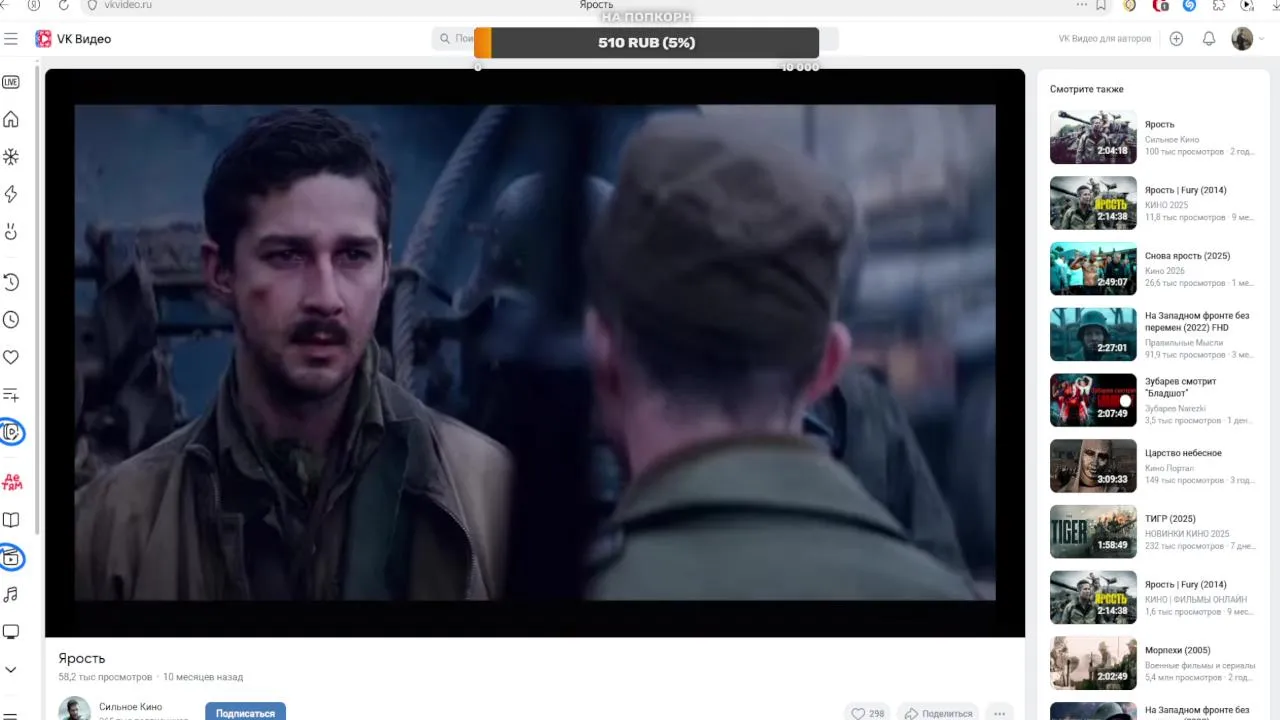Open more options three-dots under the video

click(999, 713)
